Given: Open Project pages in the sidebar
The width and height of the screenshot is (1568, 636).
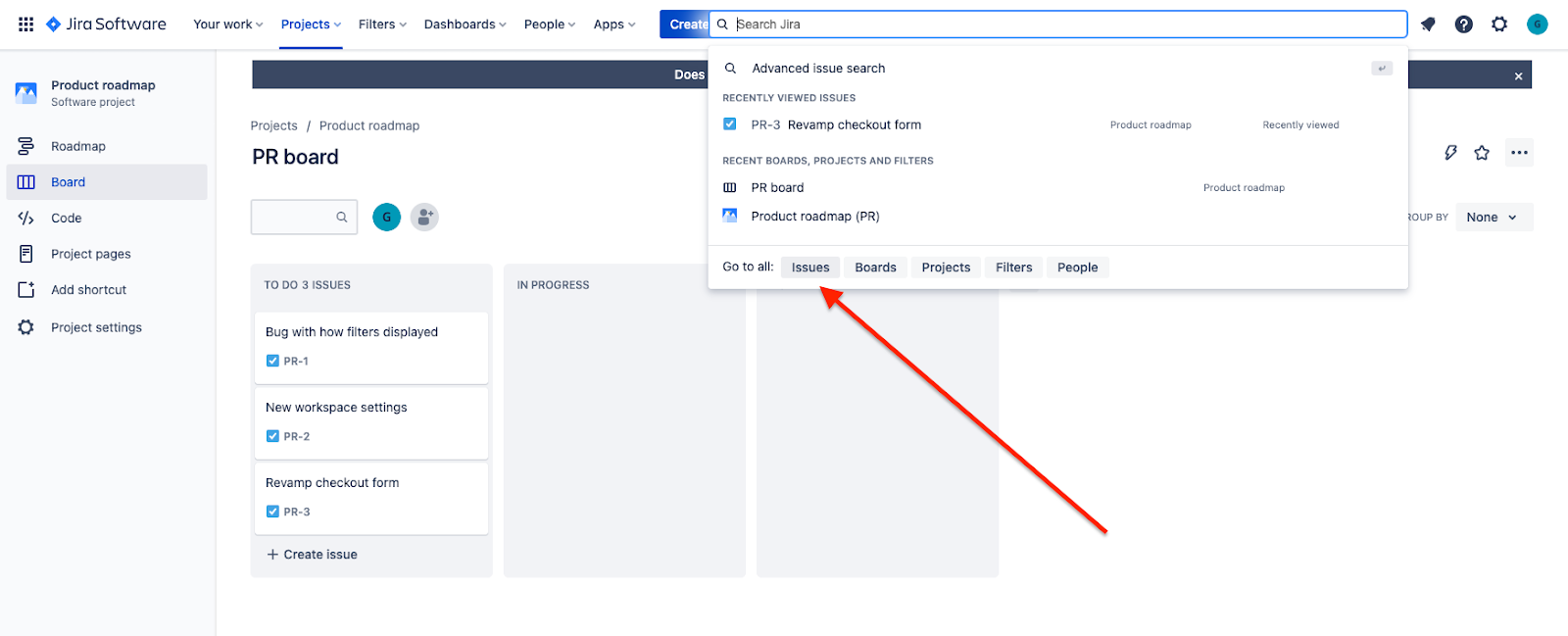Looking at the screenshot, I should [107, 254].
